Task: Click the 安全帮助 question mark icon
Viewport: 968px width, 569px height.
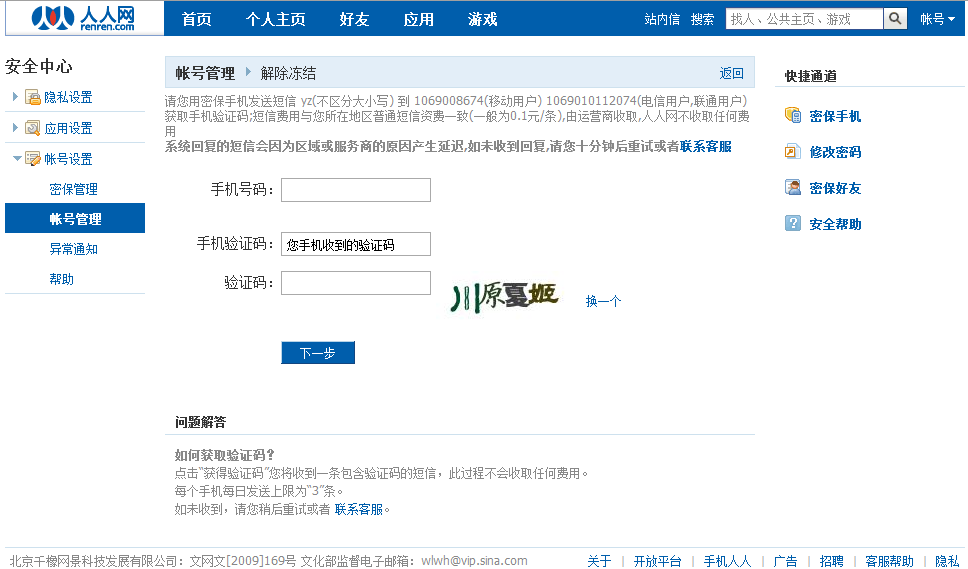Action: [x=793, y=224]
